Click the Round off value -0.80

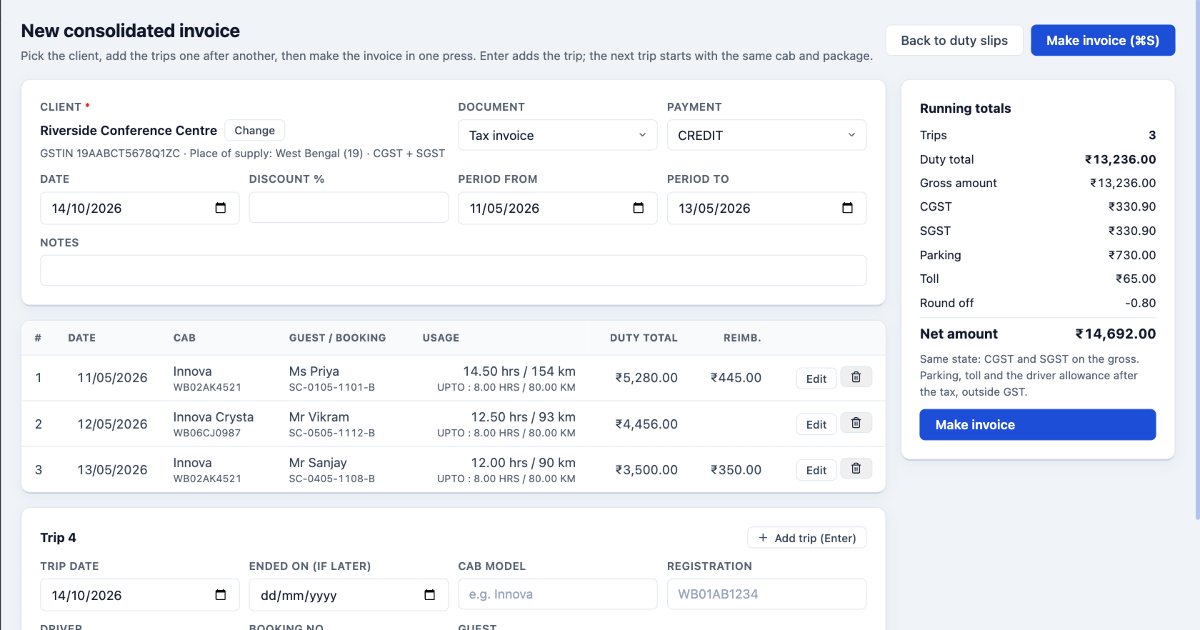pos(1141,303)
